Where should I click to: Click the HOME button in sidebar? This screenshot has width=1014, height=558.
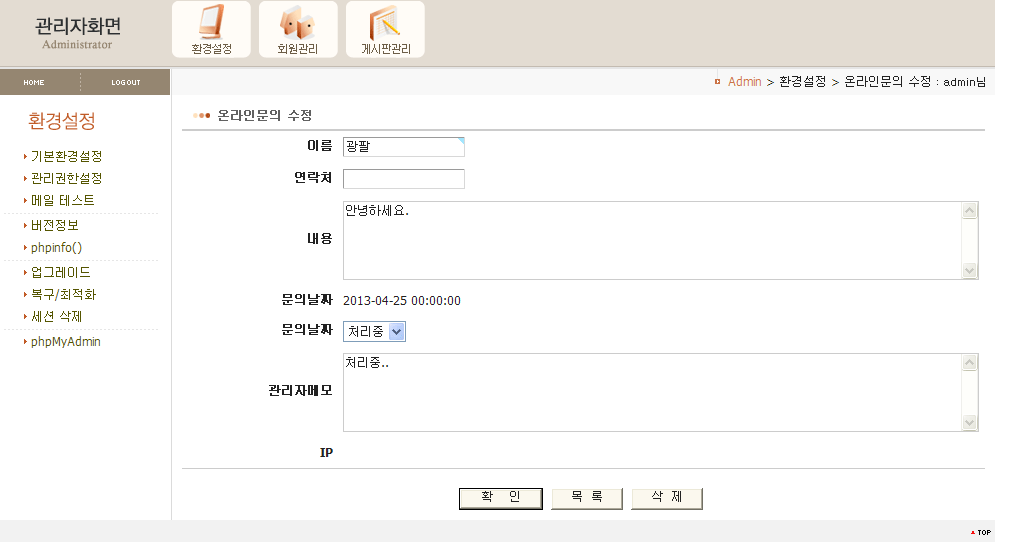34,82
